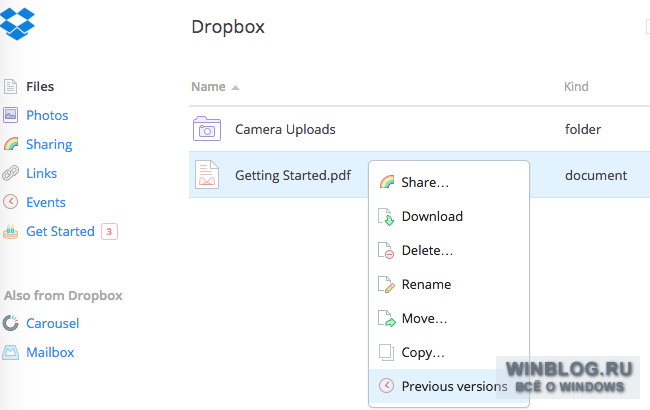
Task: Open the Carousel link
Action: [52, 323]
